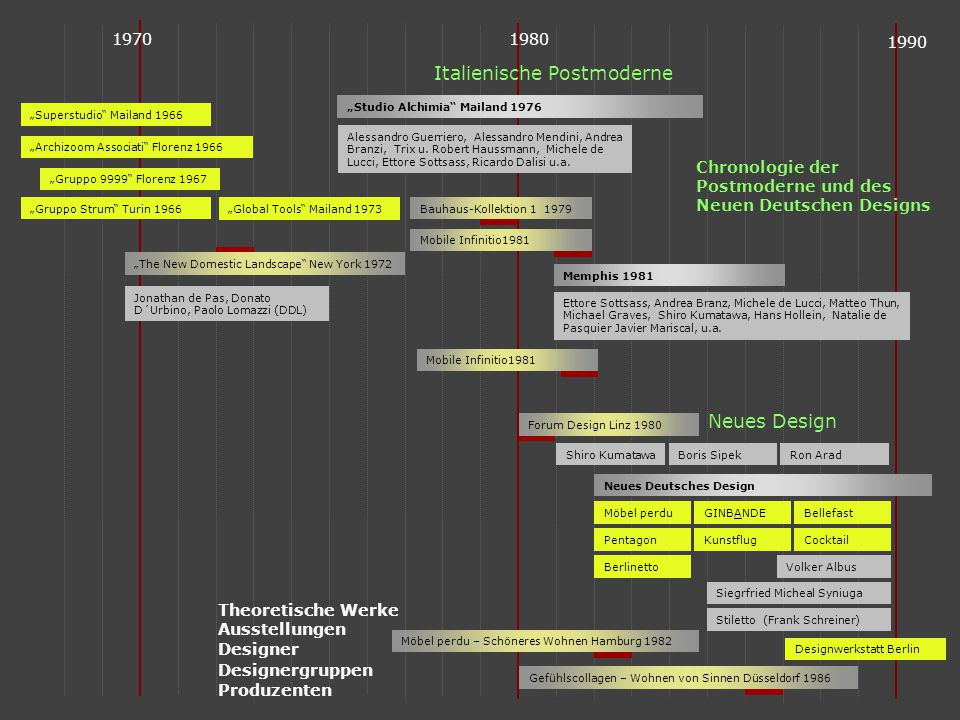Select the Ron Arad designer box
Viewport: 960px width, 720px height.
coord(834,454)
